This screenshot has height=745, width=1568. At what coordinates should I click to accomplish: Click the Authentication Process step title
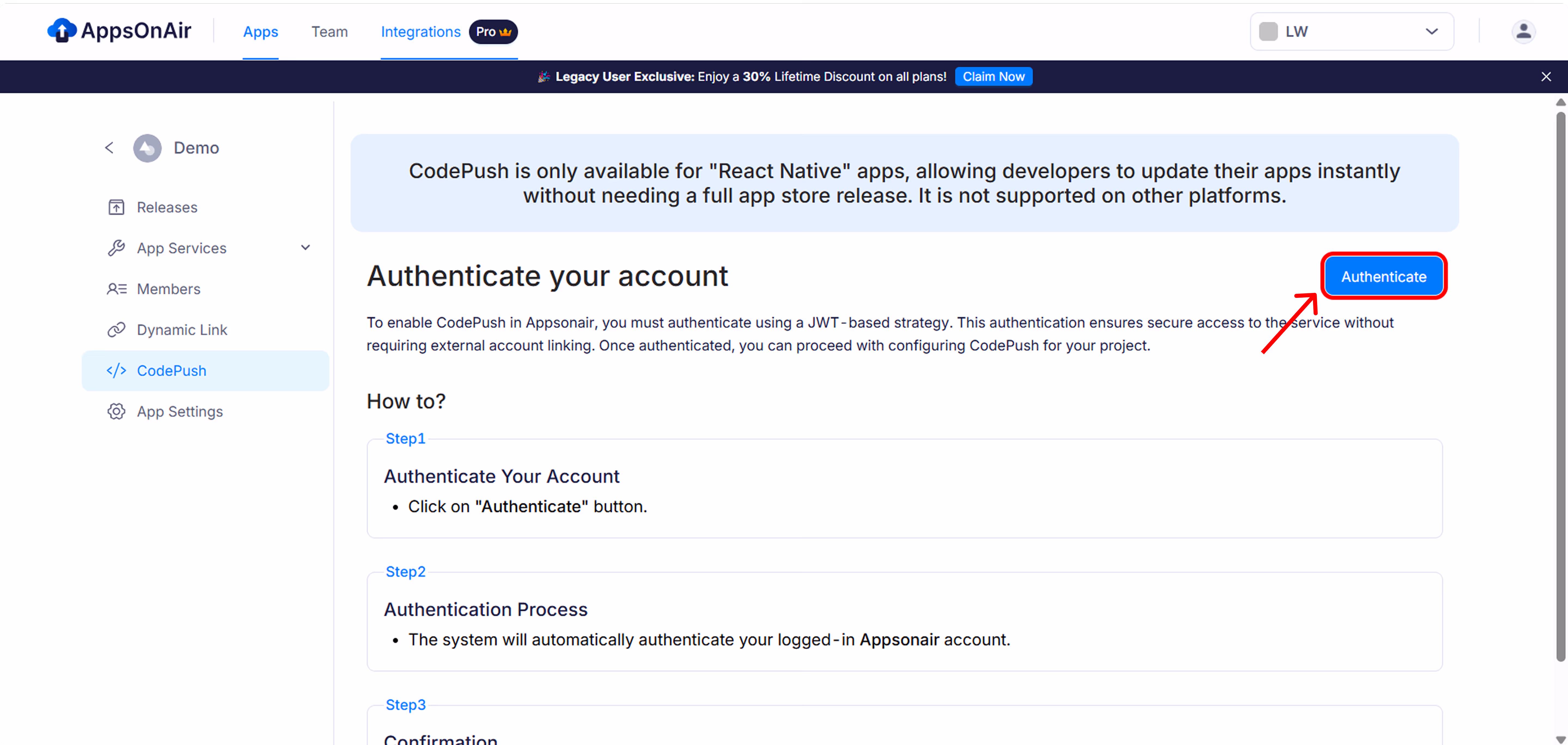(x=486, y=610)
